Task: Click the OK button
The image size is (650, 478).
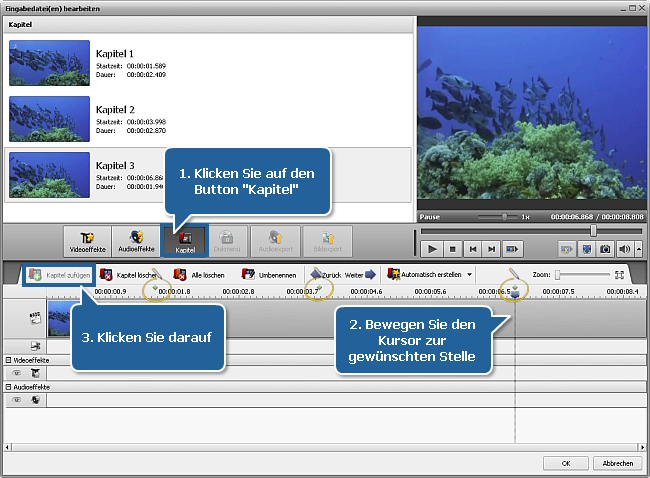Action: pyautogui.click(x=567, y=463)
